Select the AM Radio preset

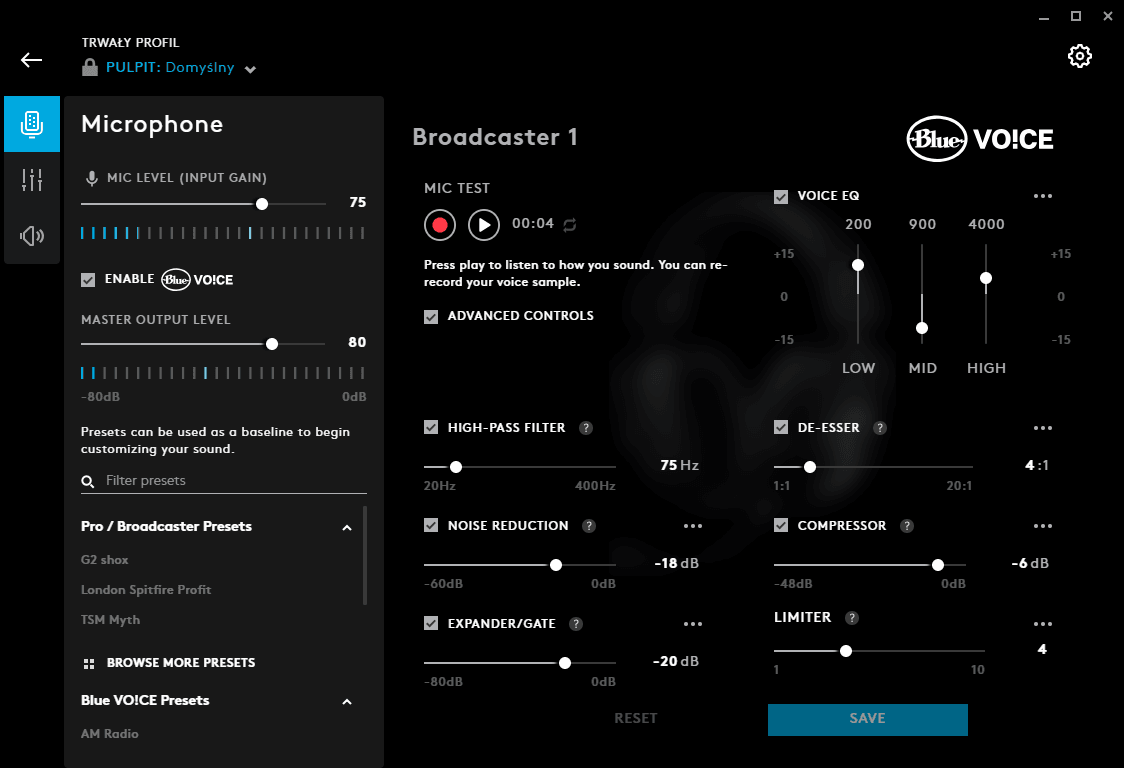[110, 734]
